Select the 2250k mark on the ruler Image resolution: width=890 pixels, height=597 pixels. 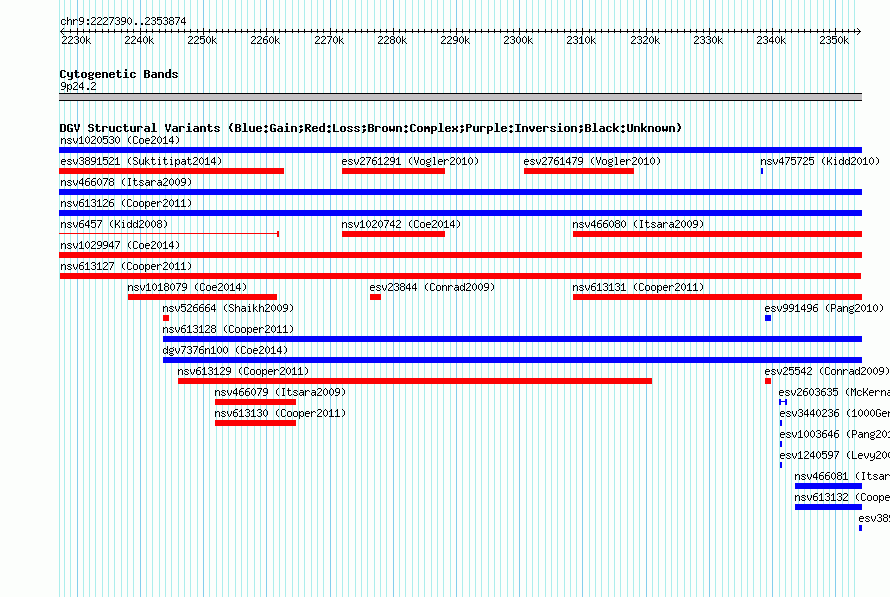pos(202,40)
